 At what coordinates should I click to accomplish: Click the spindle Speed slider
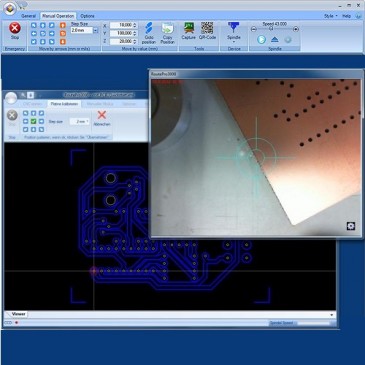coord(274,29)
